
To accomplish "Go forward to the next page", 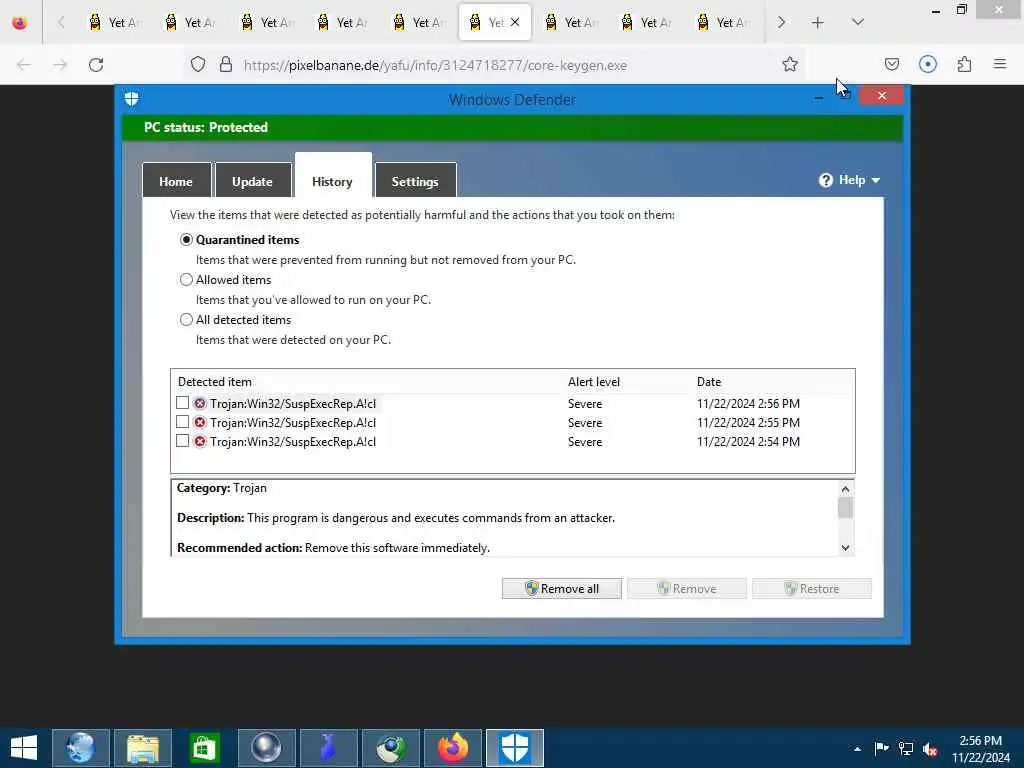I will point(60,65).
